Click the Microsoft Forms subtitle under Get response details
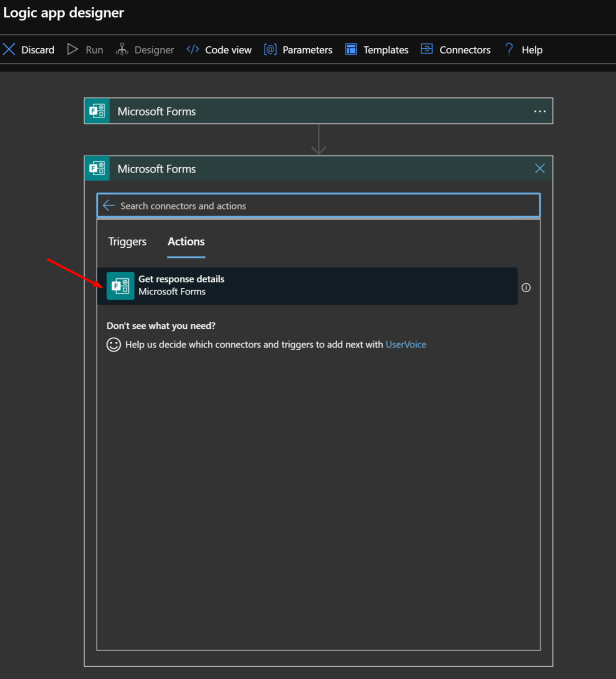 172,292
